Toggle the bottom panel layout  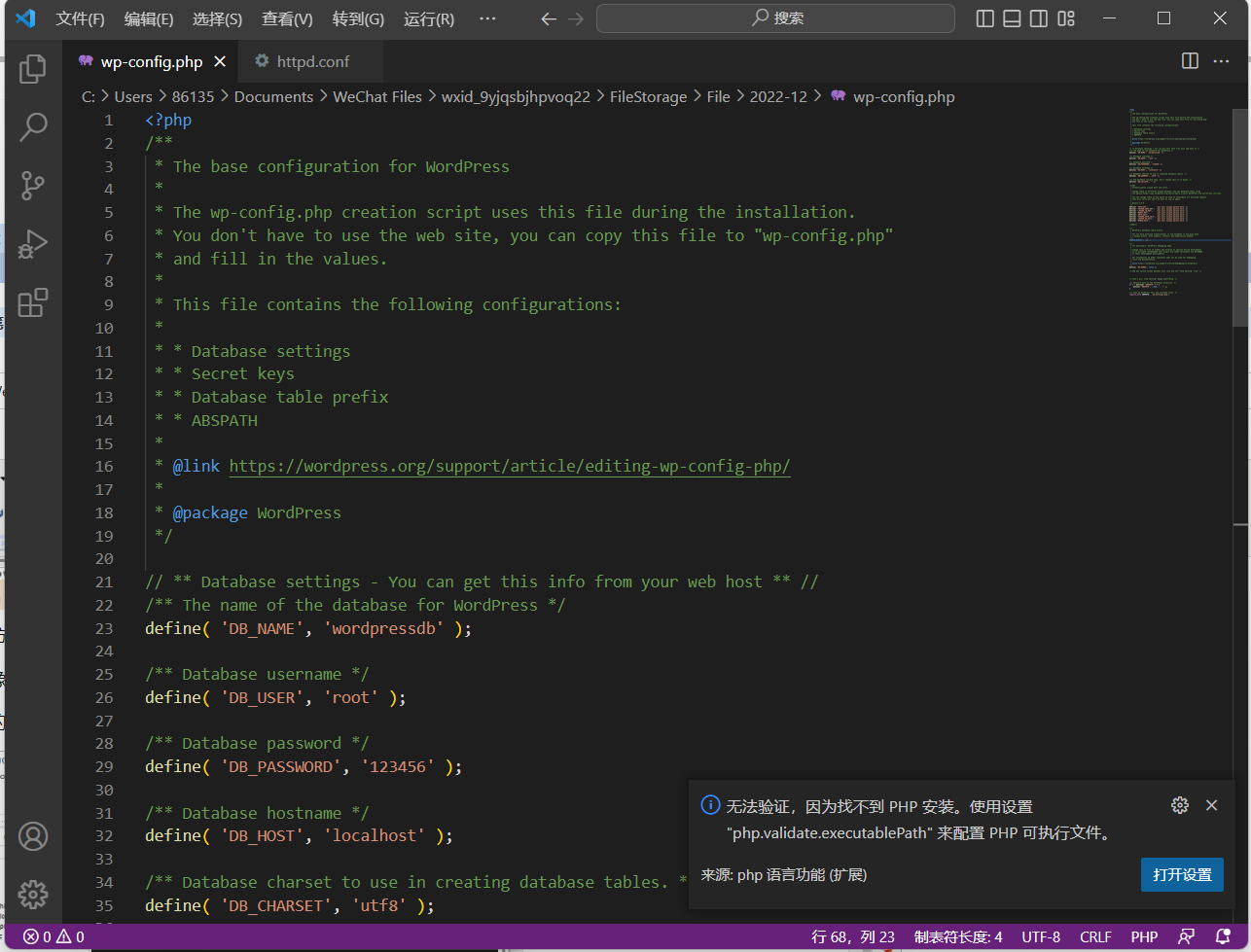point(1012,18)
